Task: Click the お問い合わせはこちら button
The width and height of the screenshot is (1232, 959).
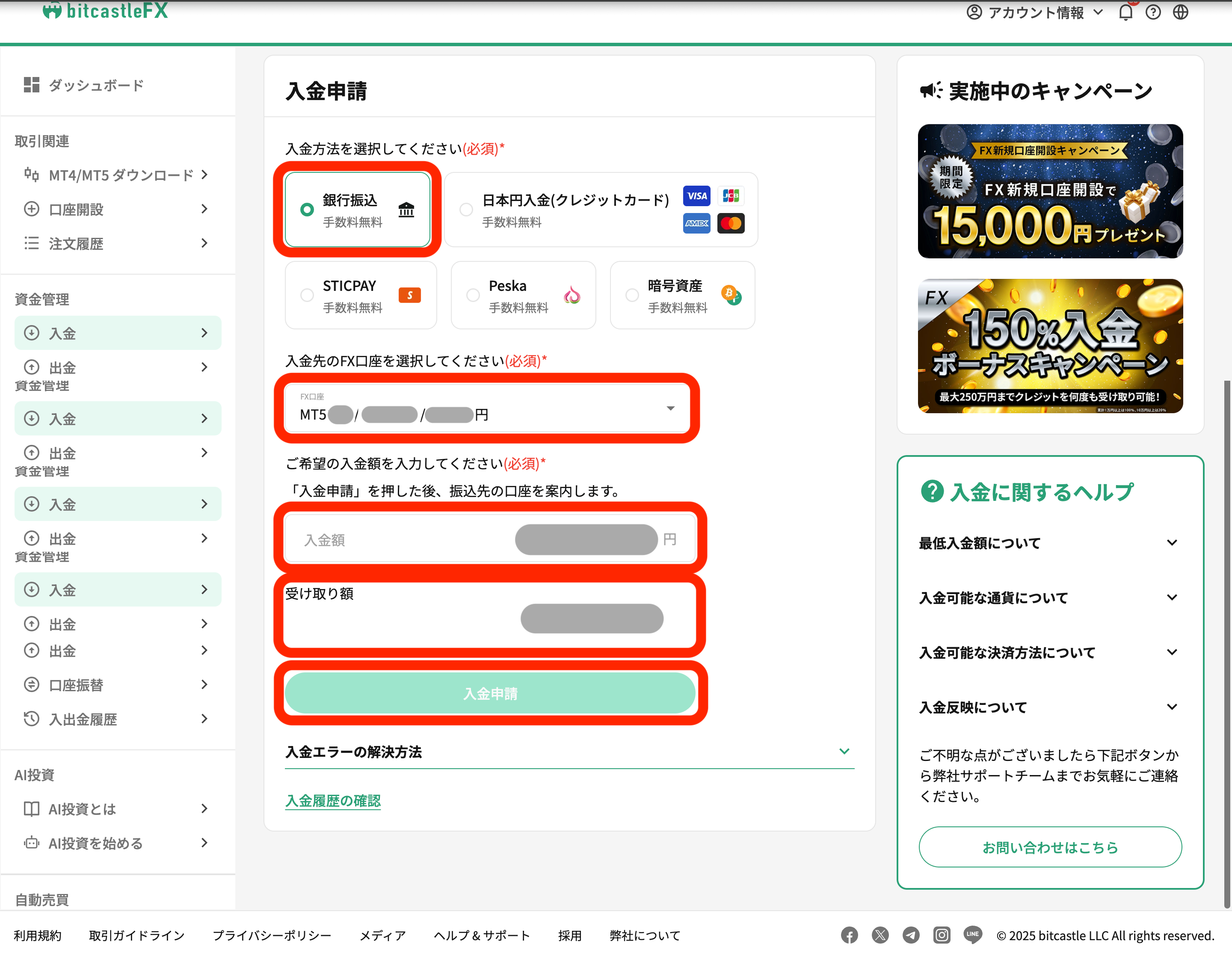Action: pos(1050,847)
